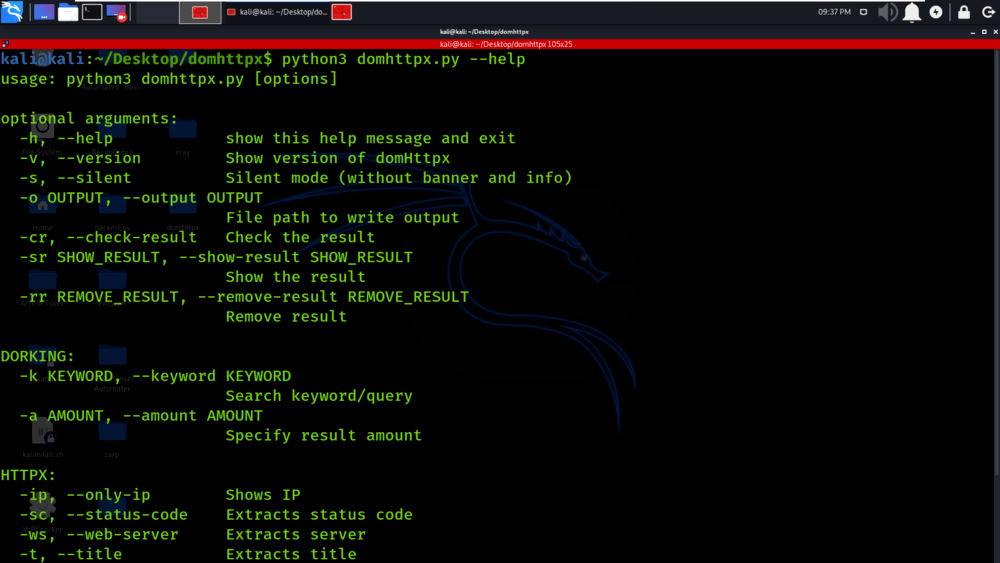This screenshot has height=563, width=1000.
Task: Click 'File path to write output' text
Action: [x=342, y=217]
